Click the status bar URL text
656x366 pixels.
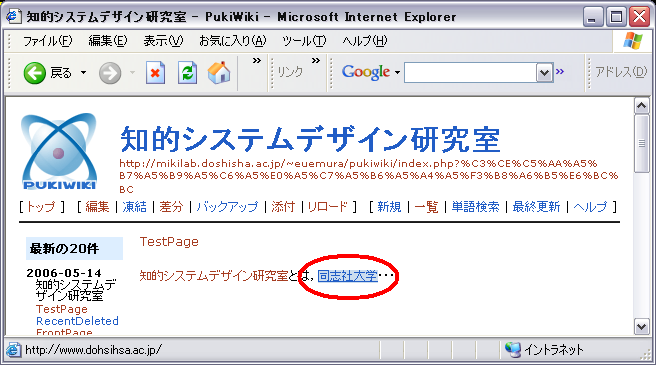[93, 349]
